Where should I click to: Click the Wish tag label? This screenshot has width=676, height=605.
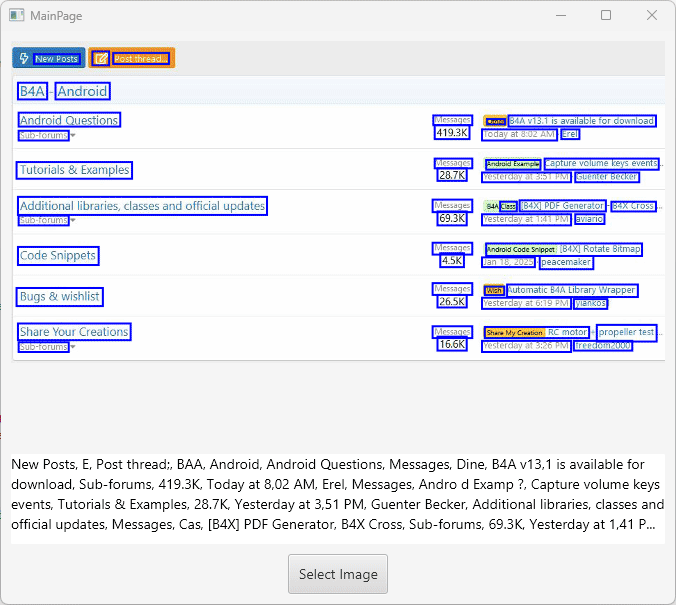click(x=494, y=290)
